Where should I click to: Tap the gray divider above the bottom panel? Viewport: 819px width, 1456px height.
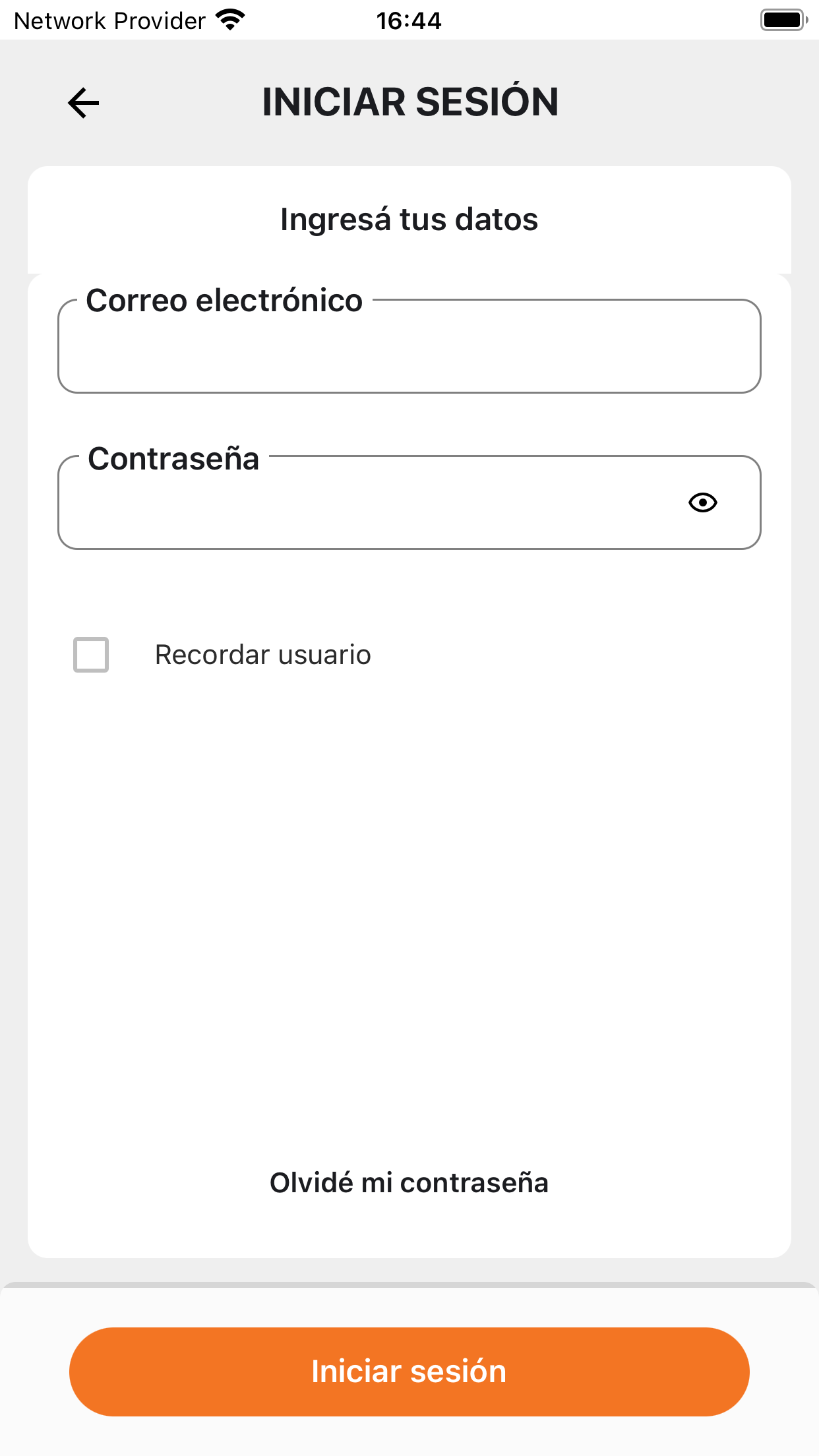409,1285
